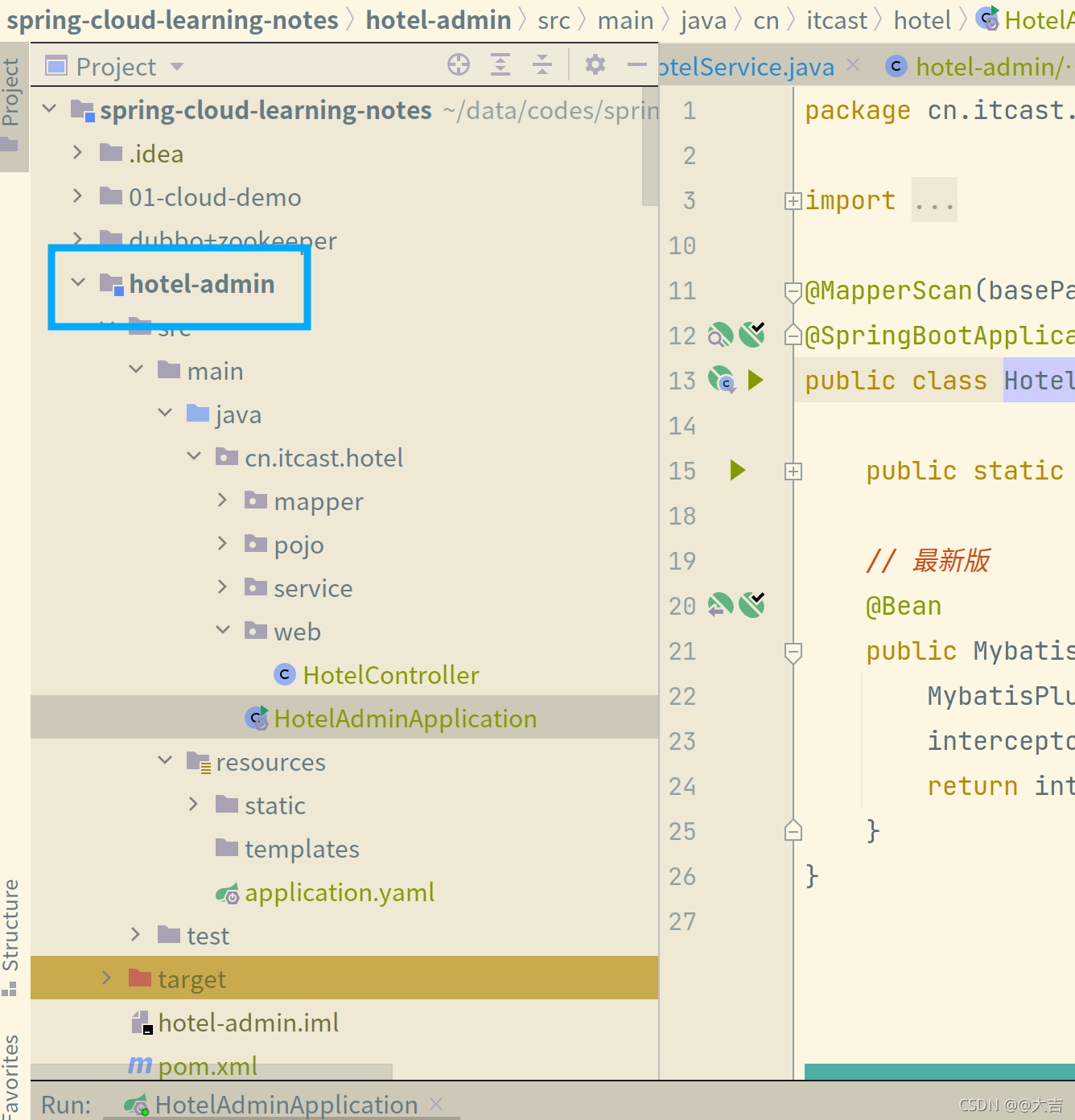Expand the service package
This screenshot has width=1075, height=1120.
point(223,587)
